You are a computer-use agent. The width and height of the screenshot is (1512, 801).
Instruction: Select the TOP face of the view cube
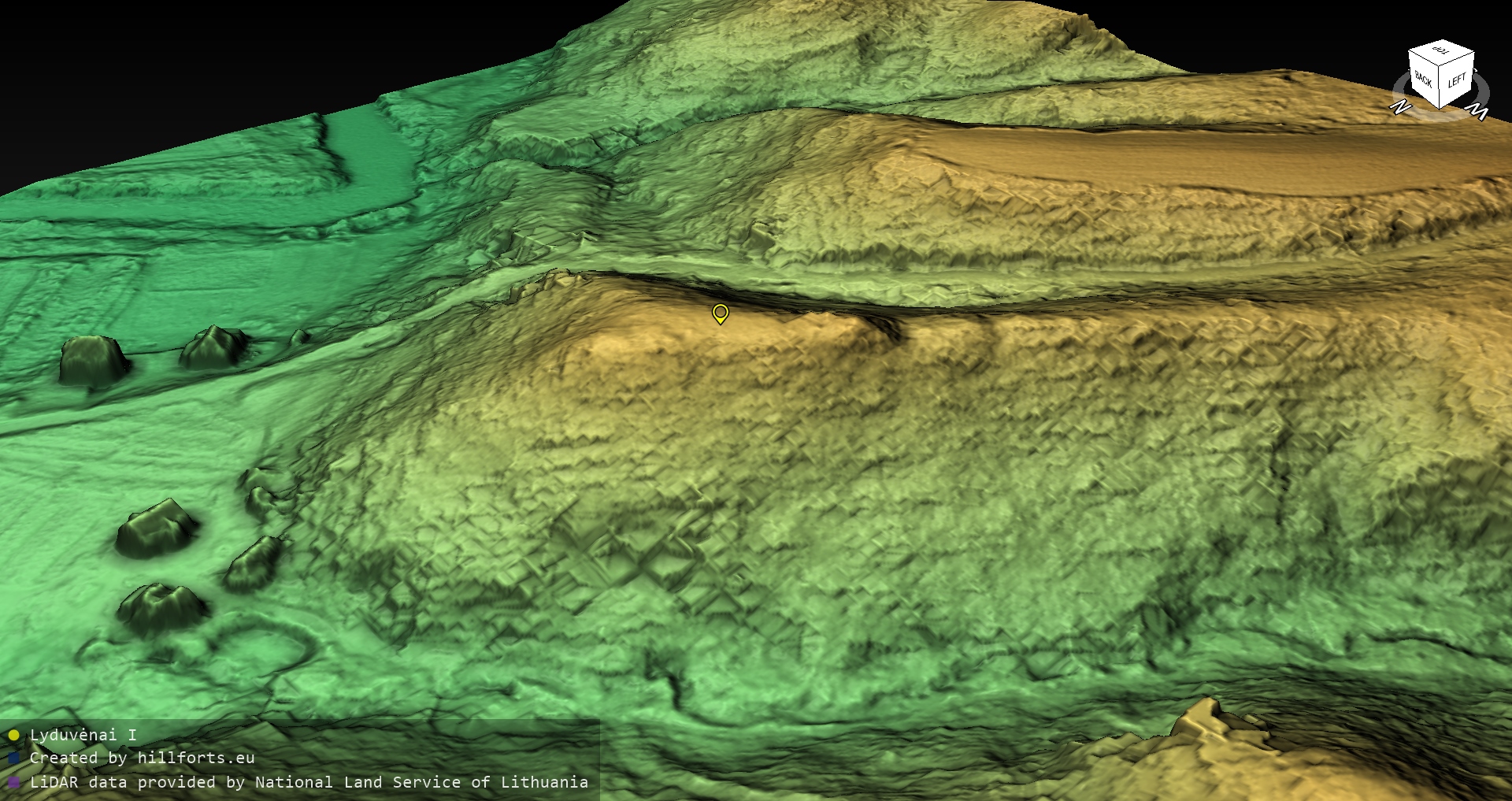1441,51
